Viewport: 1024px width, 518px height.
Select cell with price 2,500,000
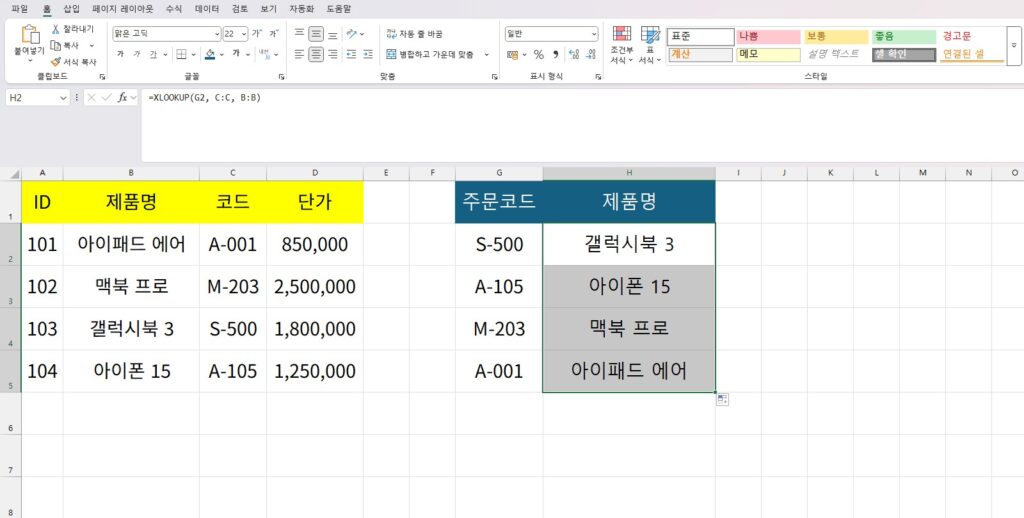pyautogui.click(x=315, y=286)
